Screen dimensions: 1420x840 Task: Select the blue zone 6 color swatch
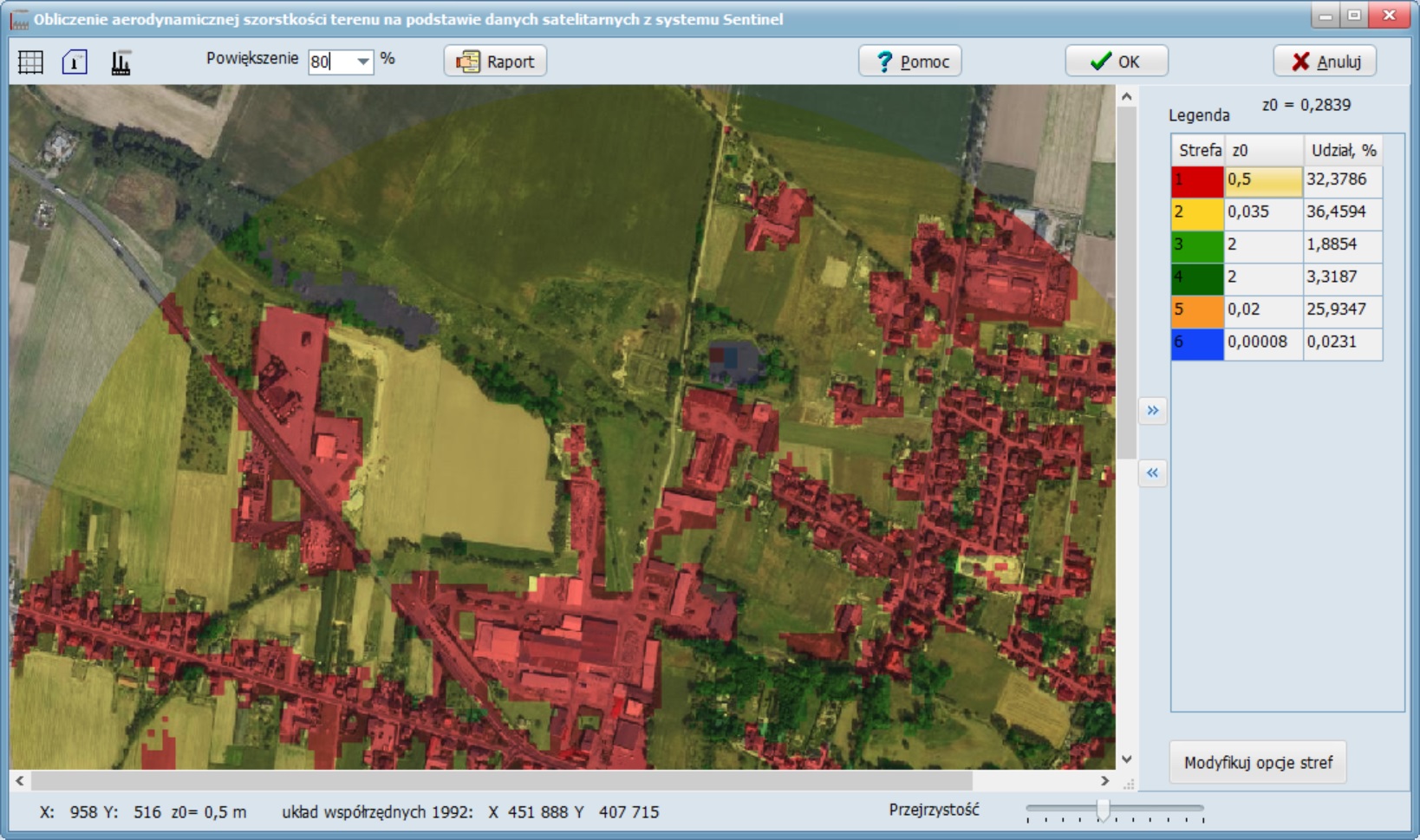pyautogui.click(x=1197, y=343)
